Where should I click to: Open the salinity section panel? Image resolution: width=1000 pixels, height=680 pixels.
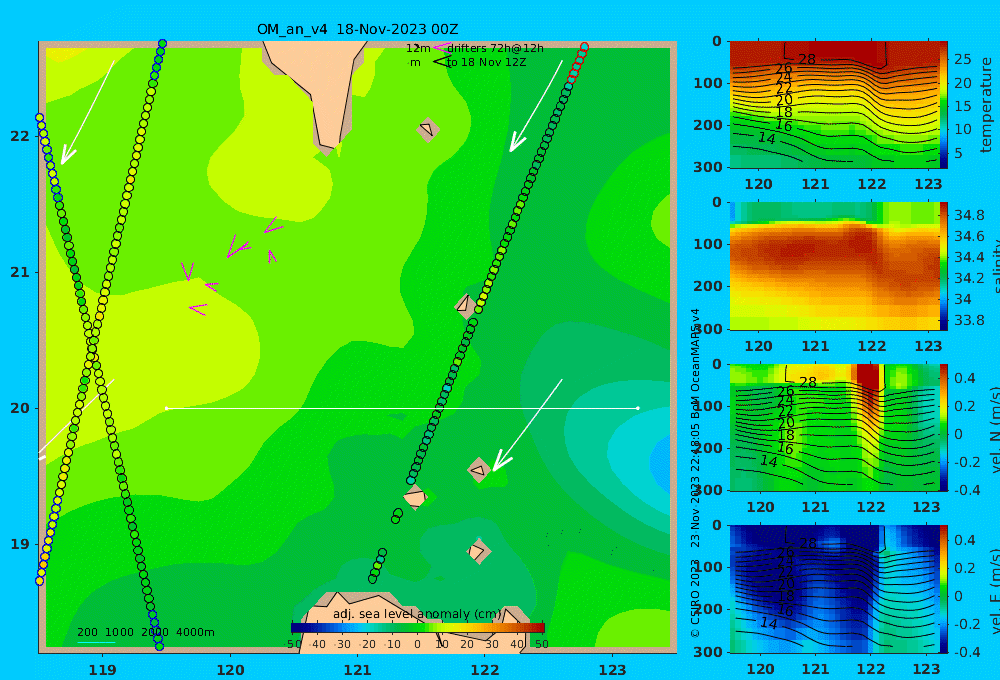(834, 266)
